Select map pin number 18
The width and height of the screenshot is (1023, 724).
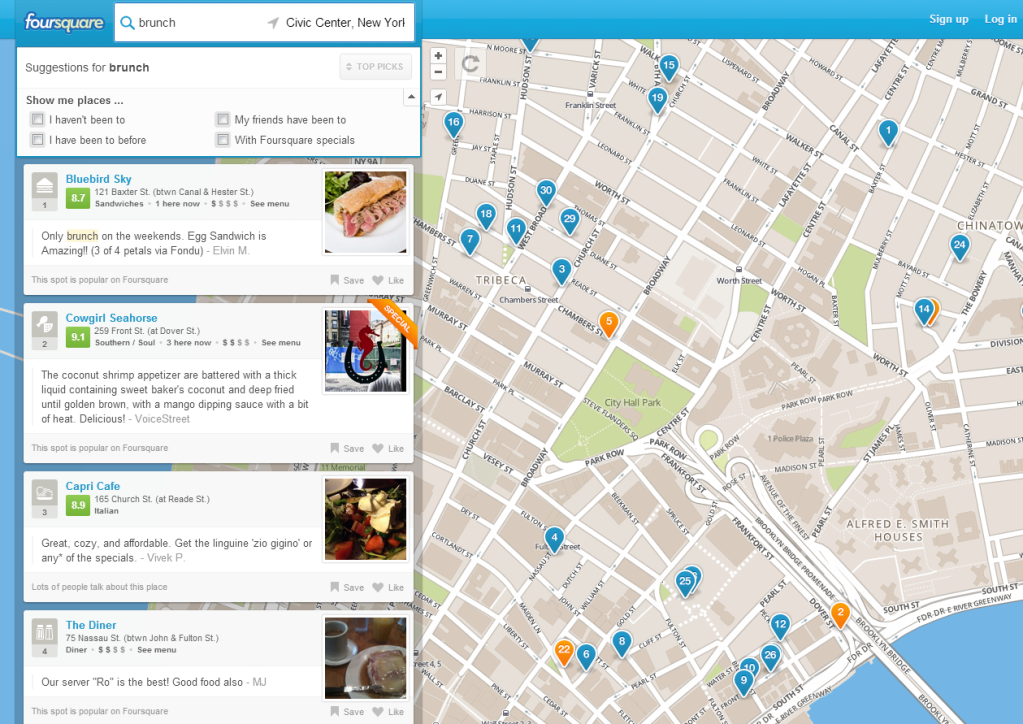[x=486, y=216]
